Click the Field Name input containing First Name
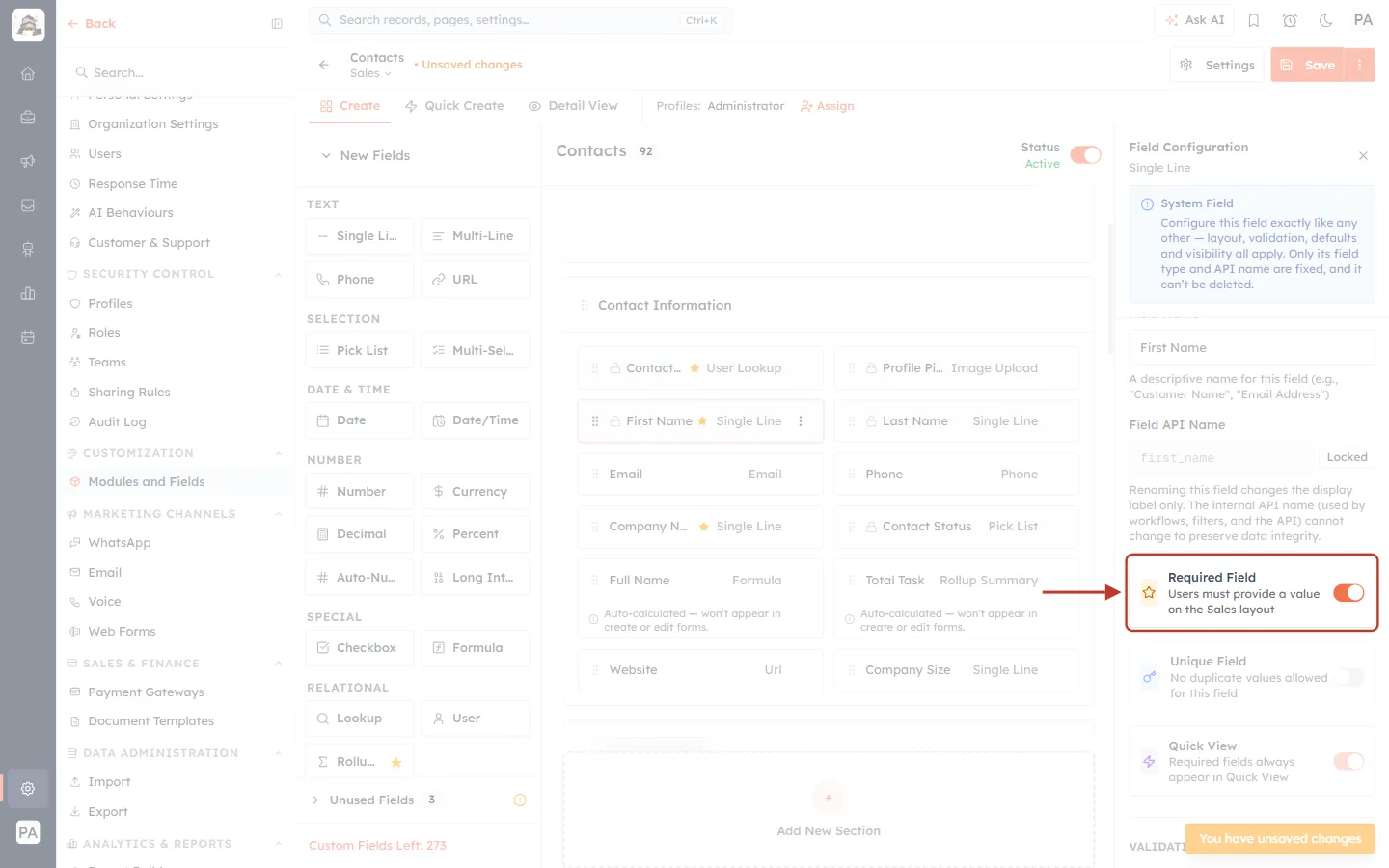 [x=1251, y=348]
